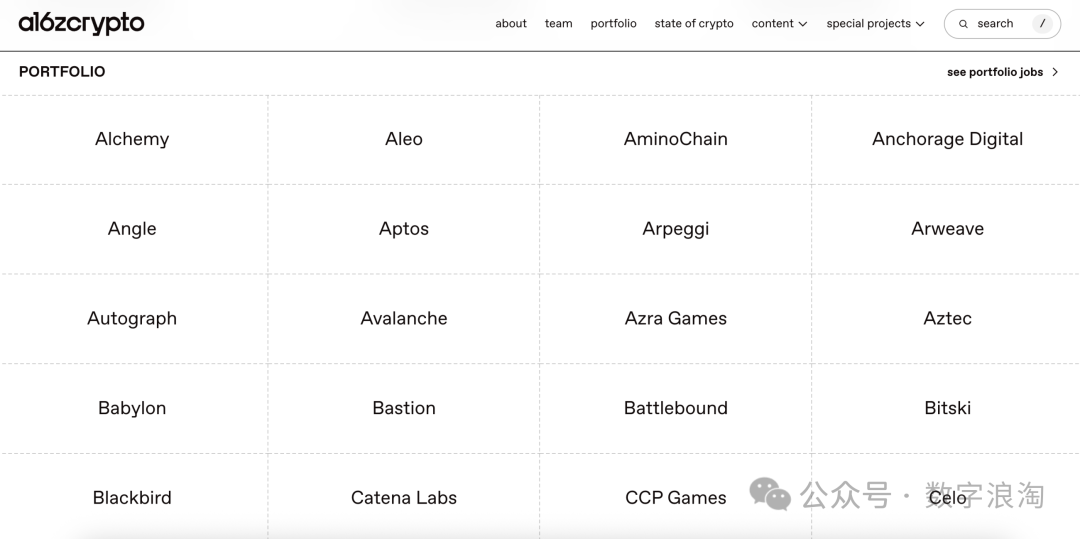Open the Aptos portfolio entry
The height and width of the screenshot is (539, 1080).
pos(404,229)
